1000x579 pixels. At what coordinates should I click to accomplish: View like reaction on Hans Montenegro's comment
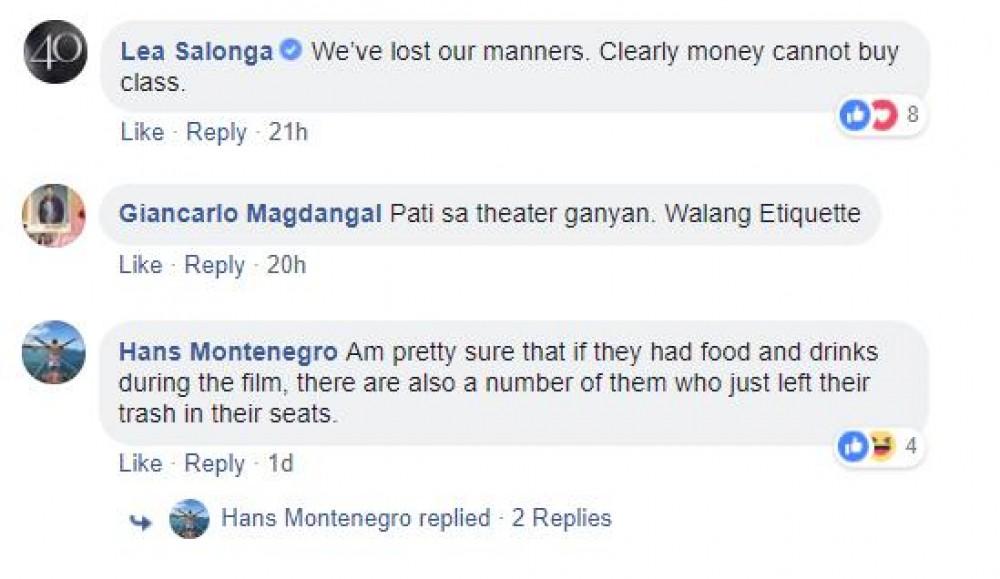(853, 447)
